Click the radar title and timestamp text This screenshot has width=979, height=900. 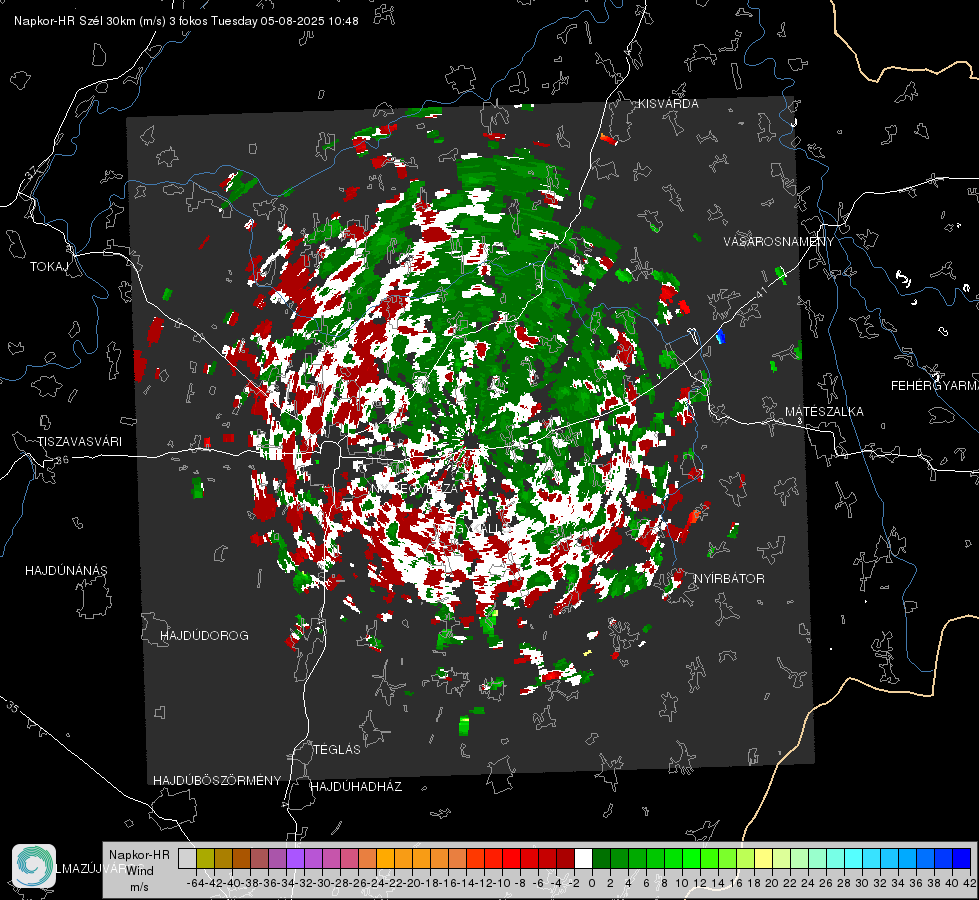pos(186,21)
